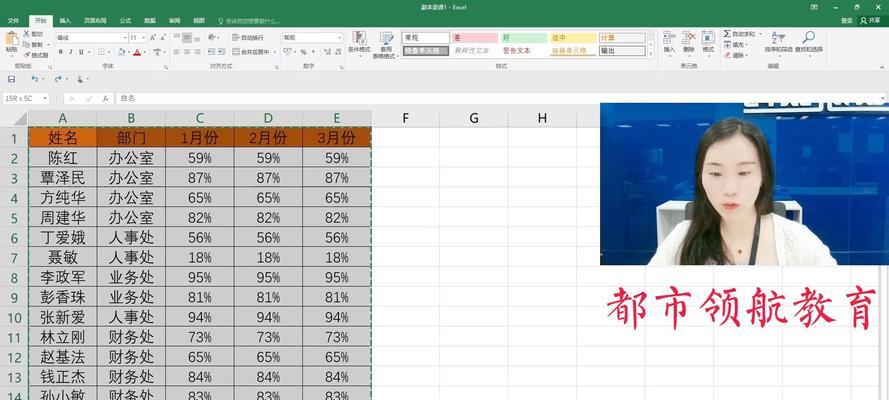This screenshot has height=400, width=889.
Task: Switch to the 审阅 (Review) tab
Action: pos(175,21)
